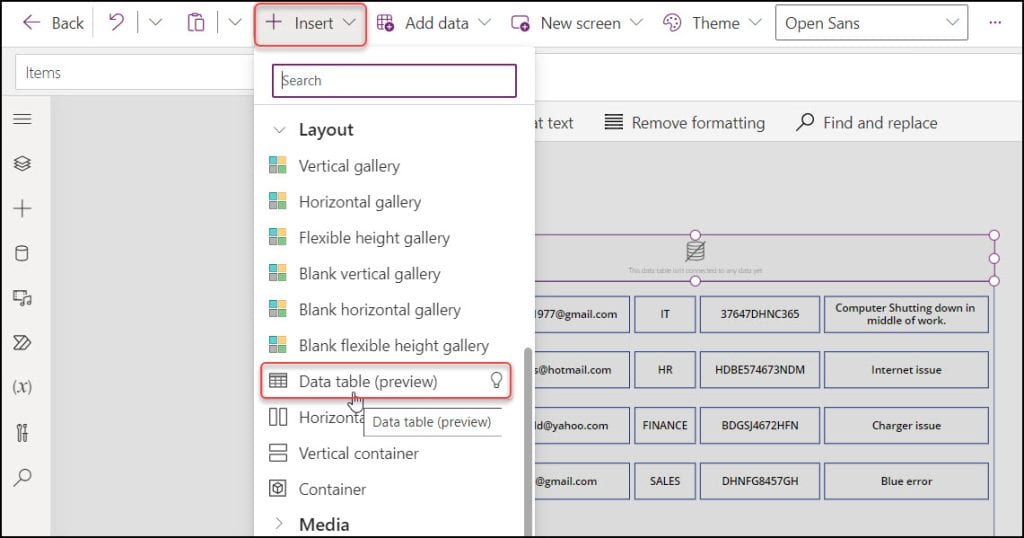Insert a Vertical gallery

click(x=349, y=166)
